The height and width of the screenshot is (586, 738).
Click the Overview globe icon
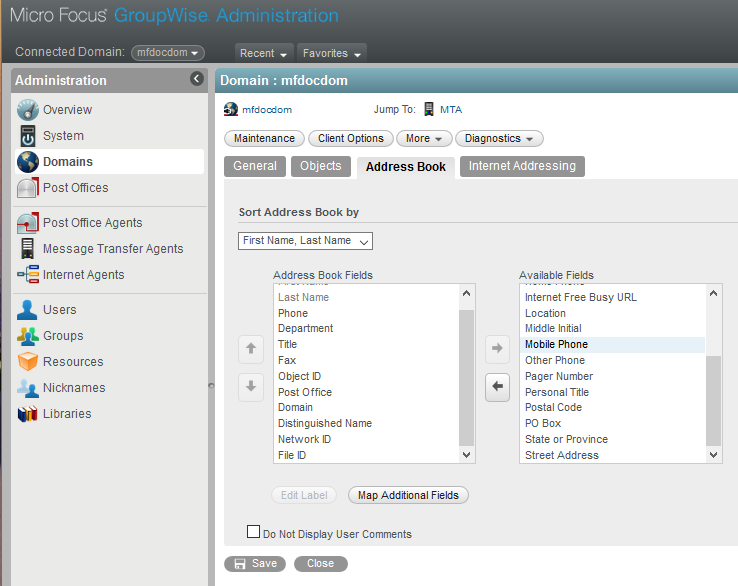click(x=27, y=110)
